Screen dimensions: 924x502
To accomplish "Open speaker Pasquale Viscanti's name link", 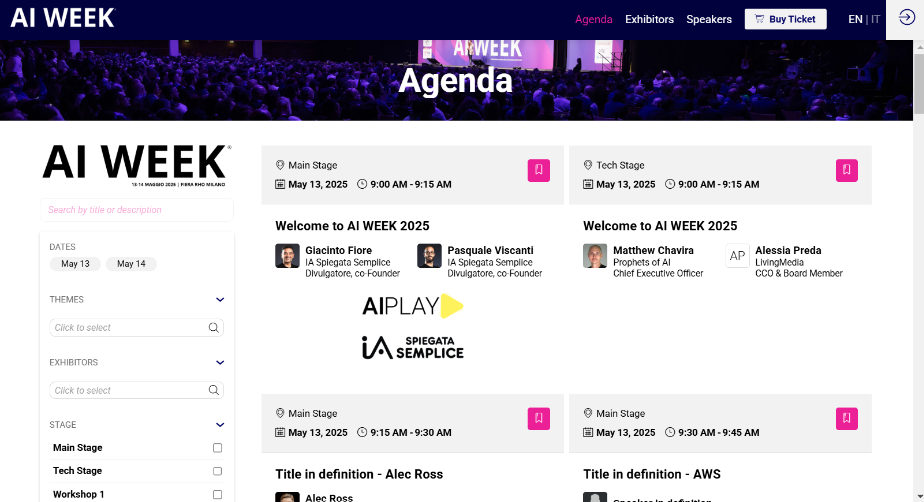I will tap(490, 250).
